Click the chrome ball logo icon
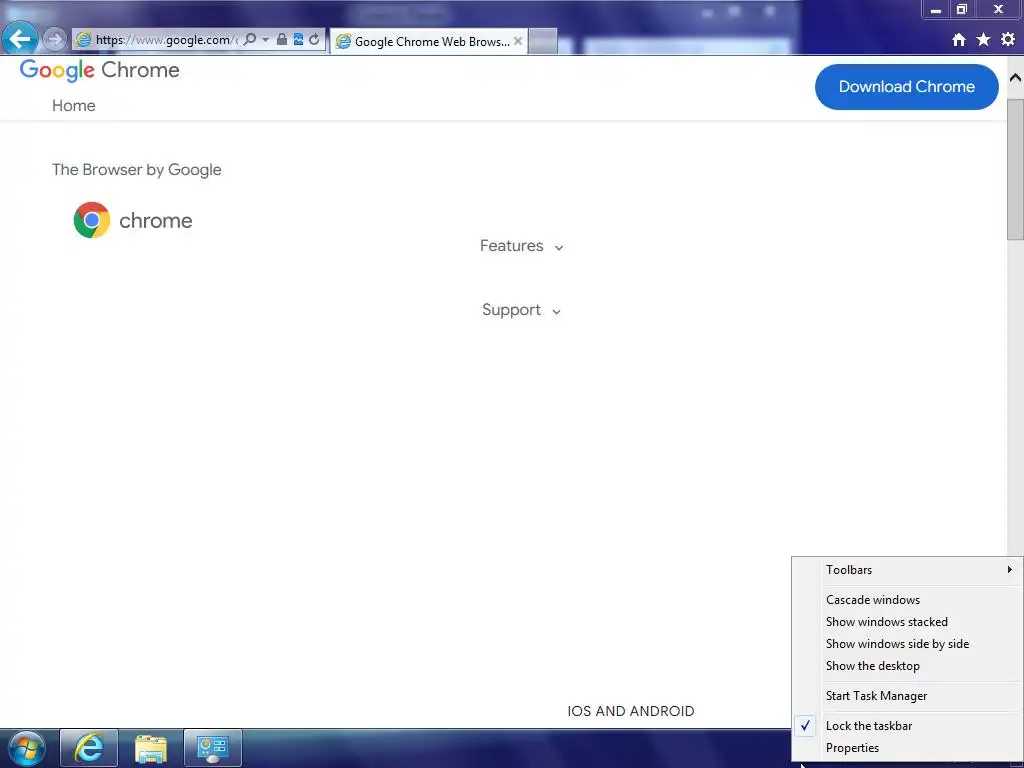 coord(91,220)
